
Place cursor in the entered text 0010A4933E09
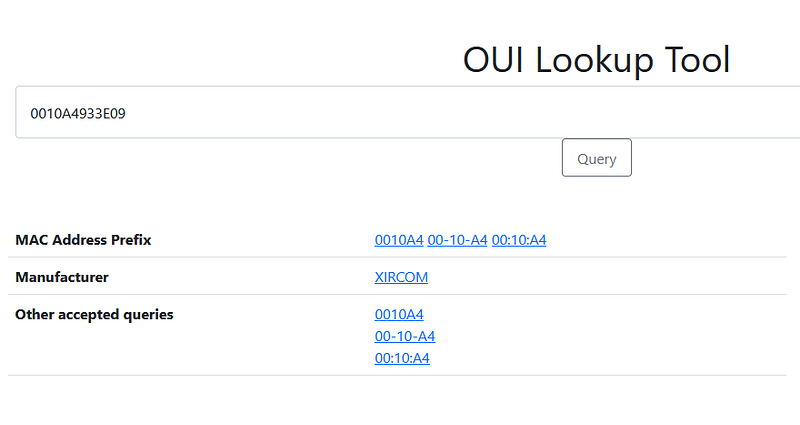click(78, 113)
